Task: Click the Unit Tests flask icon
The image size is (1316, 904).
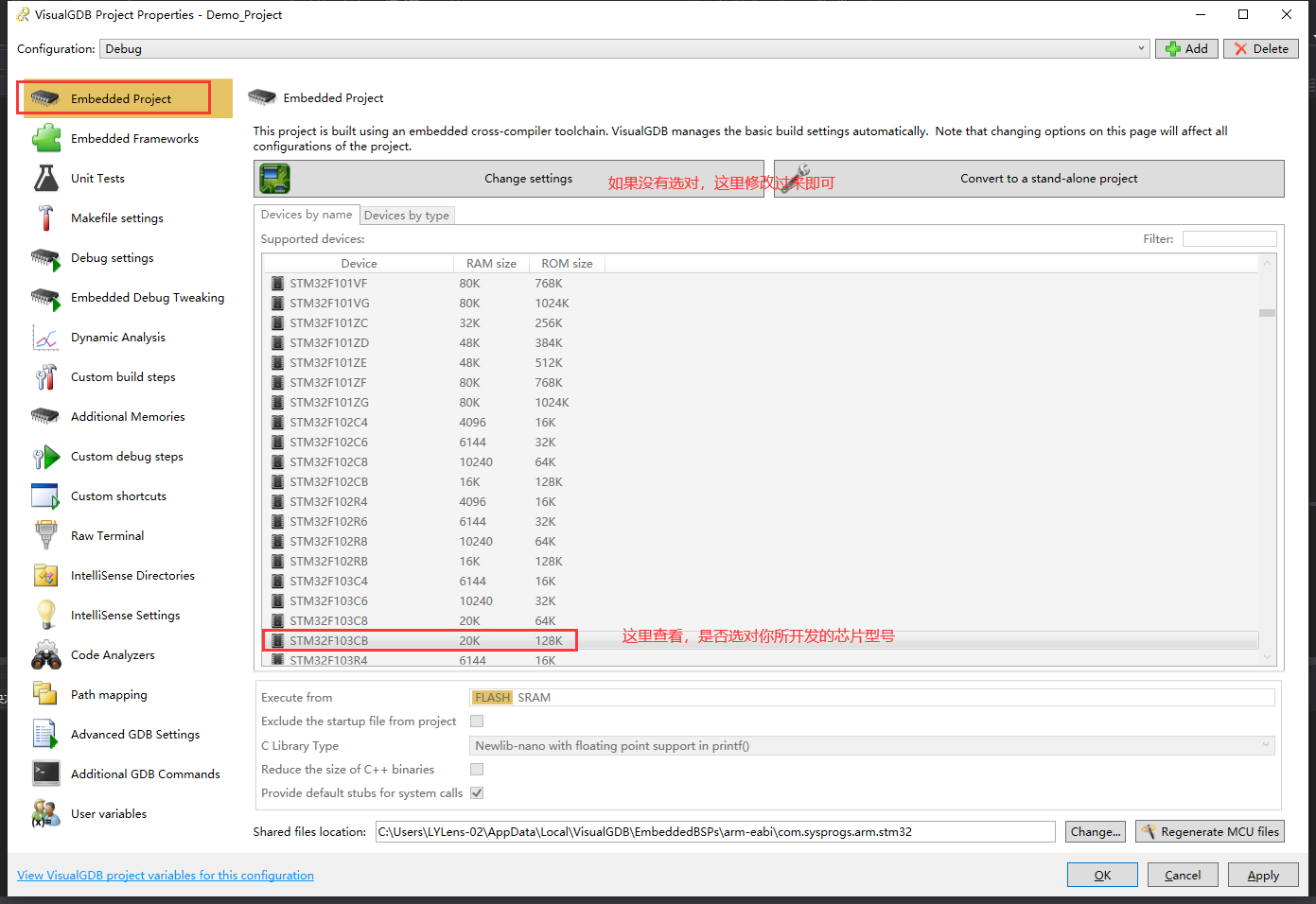Action: (x=45, y=178)
